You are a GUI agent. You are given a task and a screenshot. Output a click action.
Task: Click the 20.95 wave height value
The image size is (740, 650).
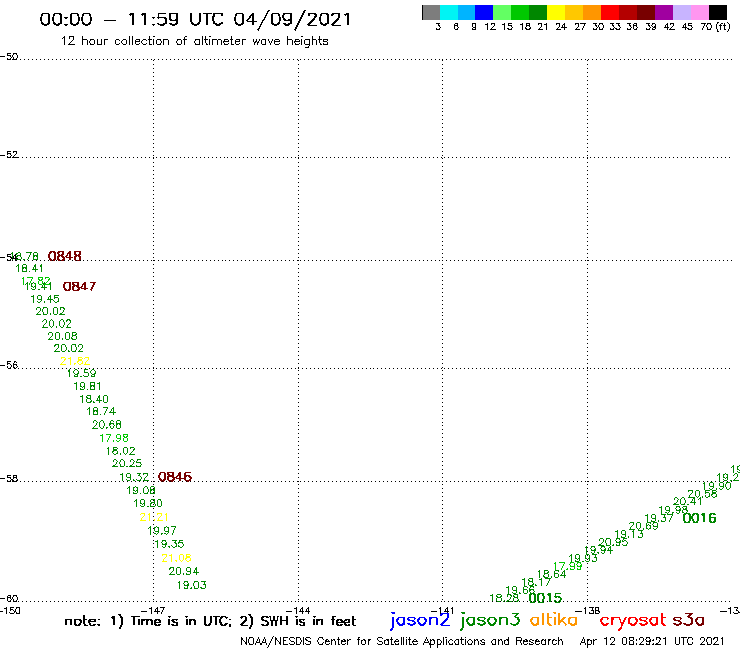click(613, 543)
